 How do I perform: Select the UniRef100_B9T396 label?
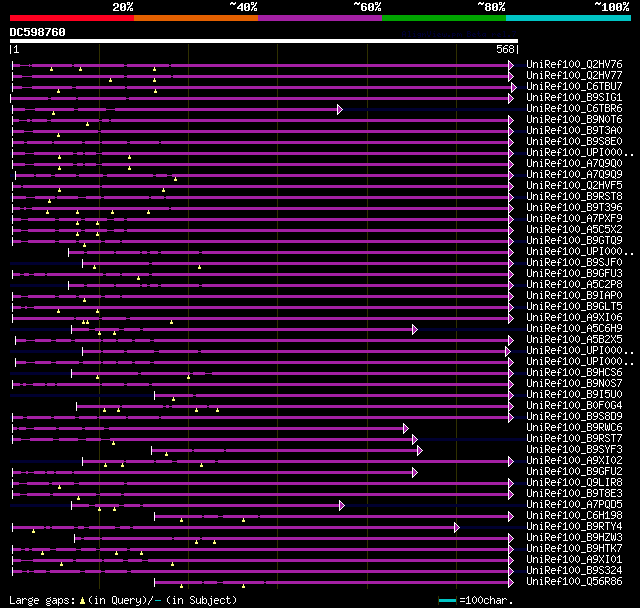(574, 208)
